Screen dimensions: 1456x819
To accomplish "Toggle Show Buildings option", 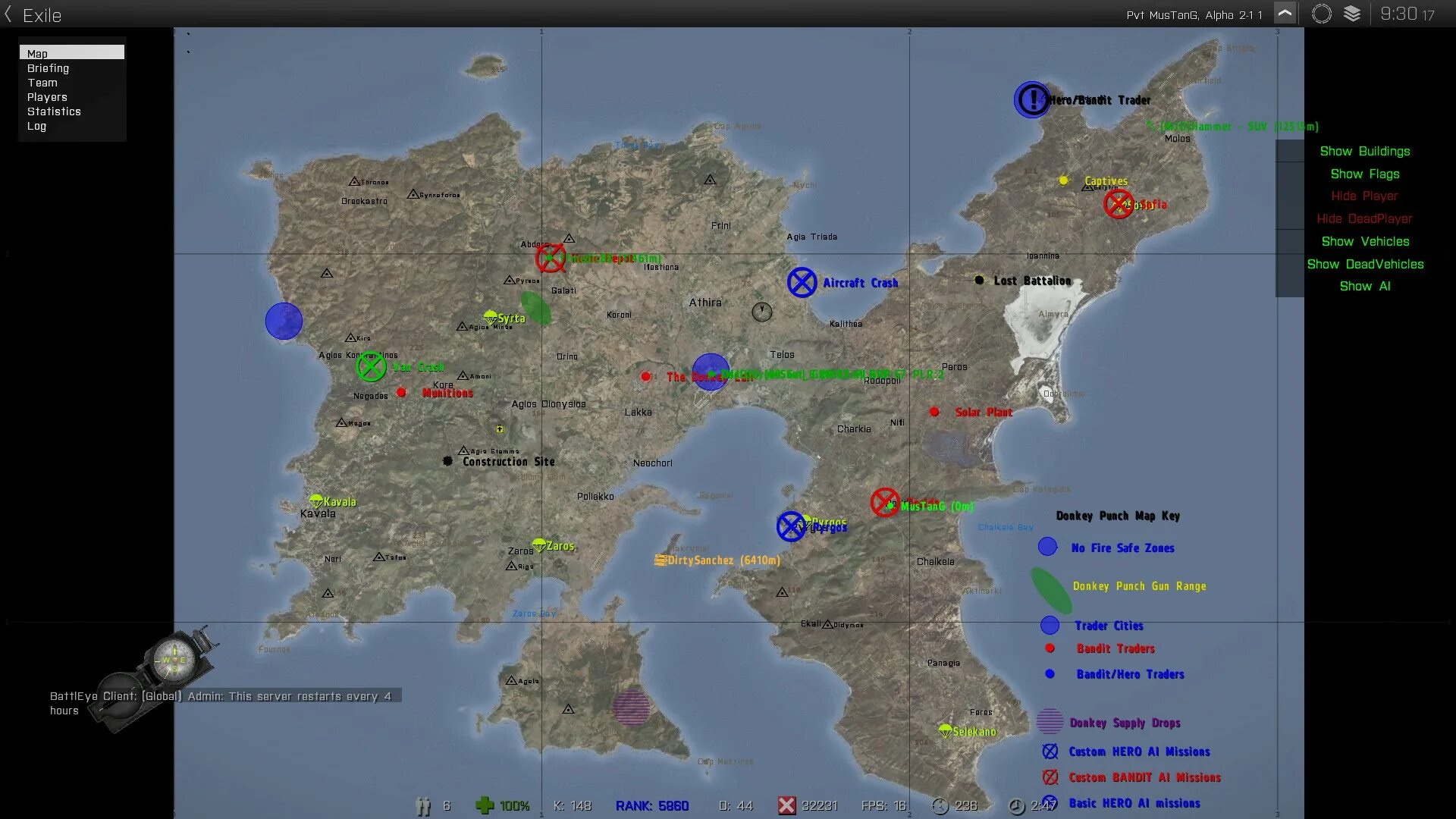I will (x=1364, y=151).
